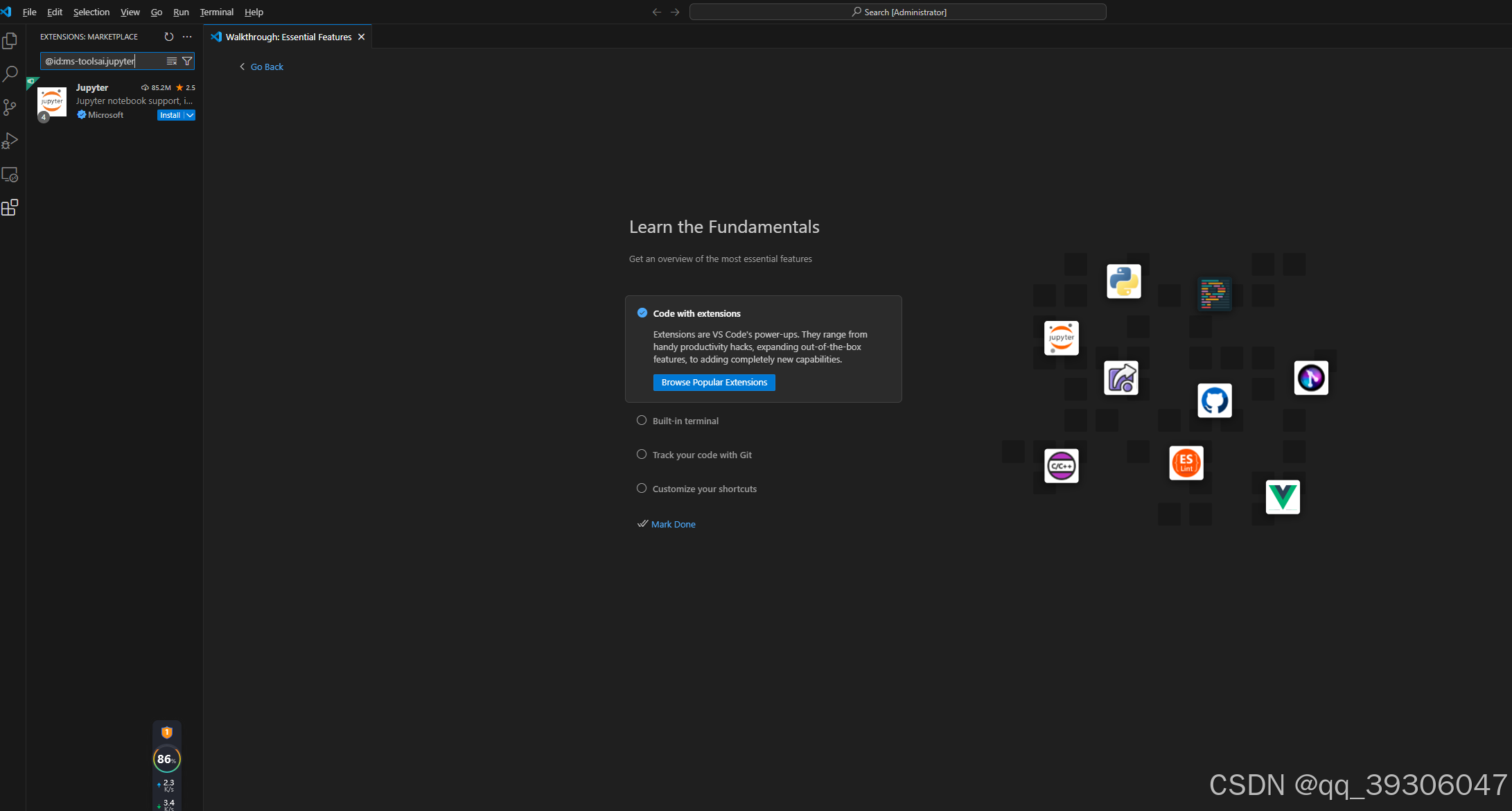Click the Microsoft publisher name
The image size is (1512, 811).
tap(105, 115)
